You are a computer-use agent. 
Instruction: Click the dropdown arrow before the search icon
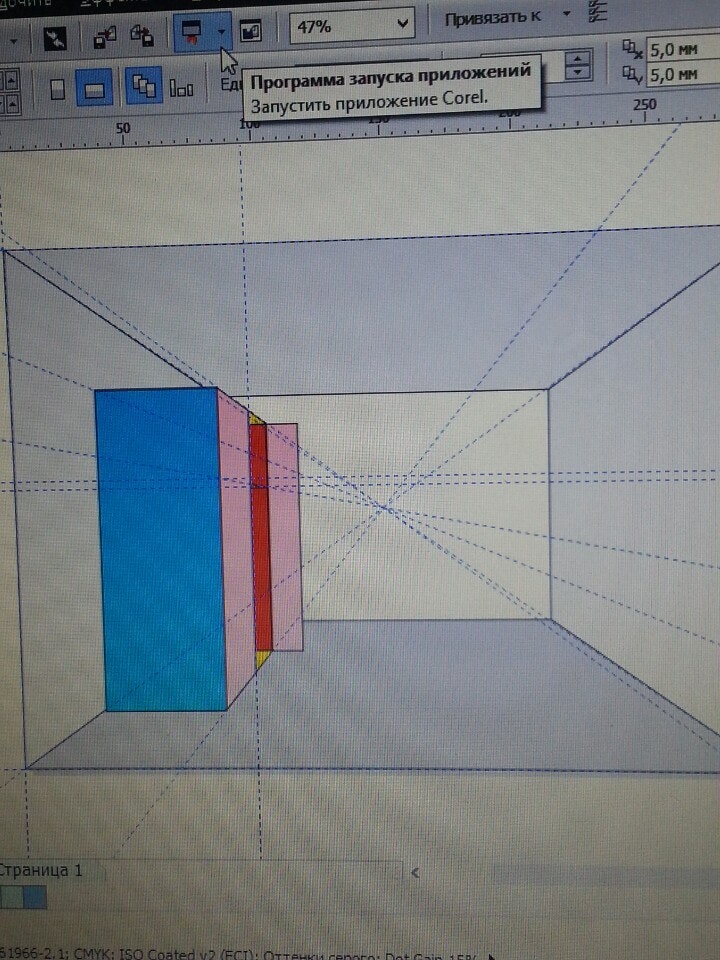(x=13, y=42)
